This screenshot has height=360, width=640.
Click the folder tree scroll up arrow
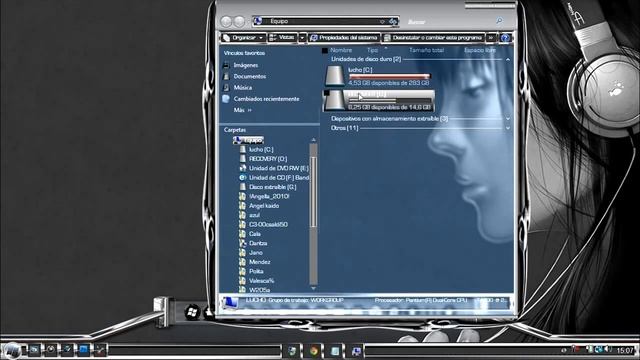pos(313,140)
